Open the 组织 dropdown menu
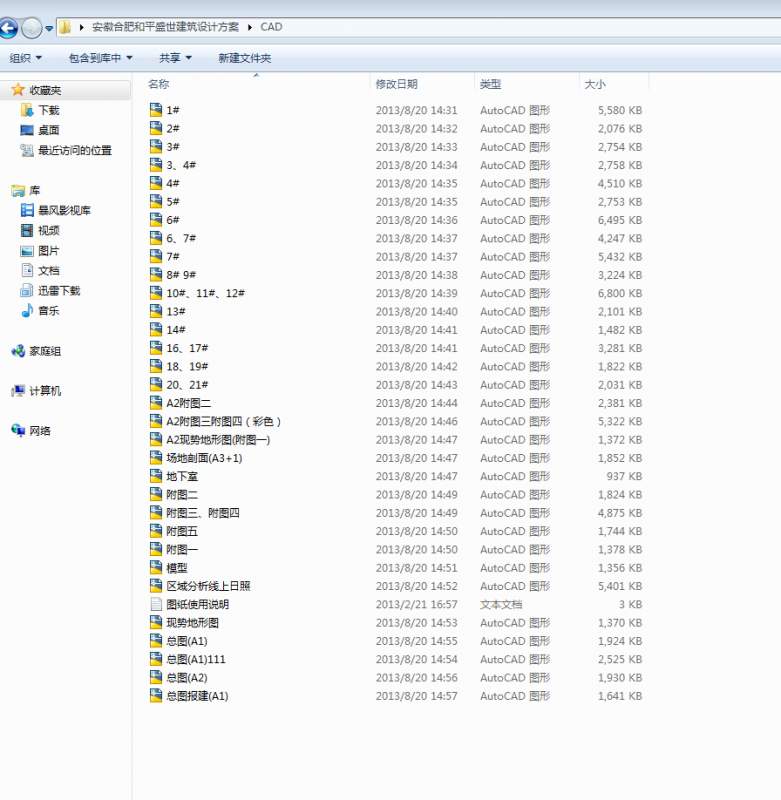The height and width of the screenshot is (800, 781). pyautogui.click(x=26, y=58)
